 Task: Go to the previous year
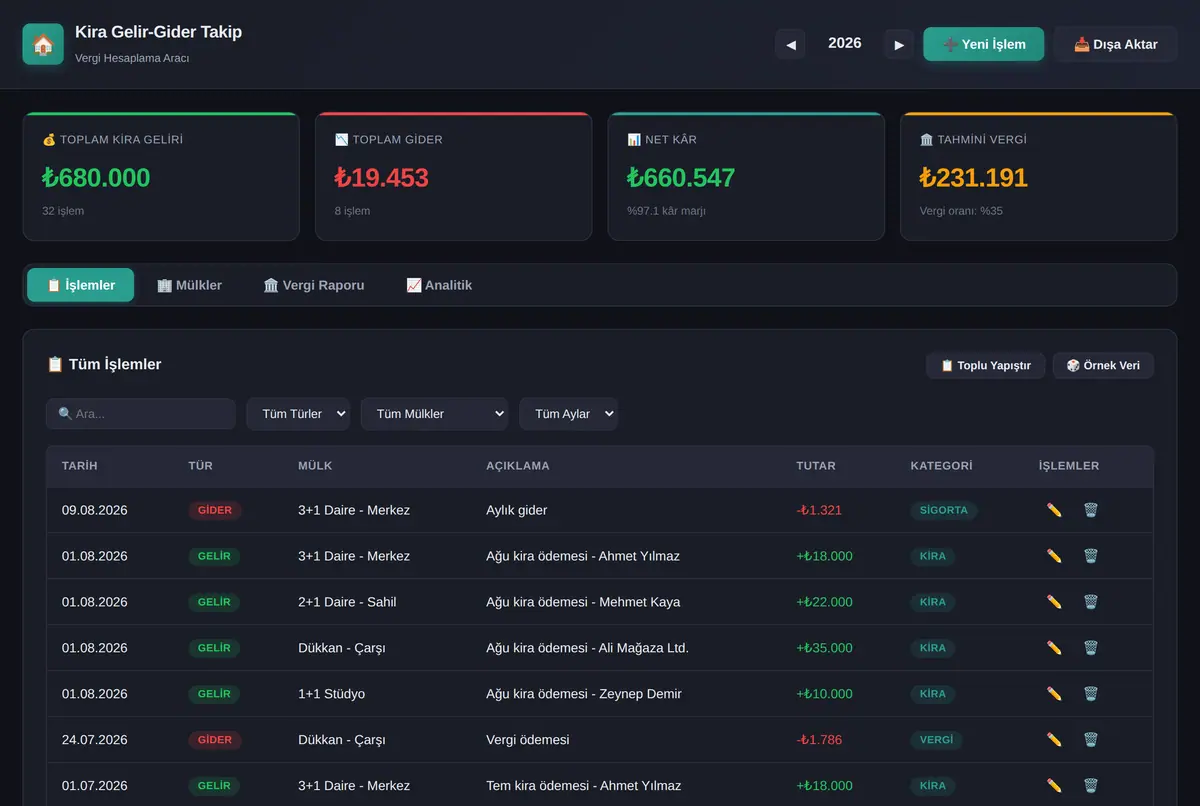[790, 44]
